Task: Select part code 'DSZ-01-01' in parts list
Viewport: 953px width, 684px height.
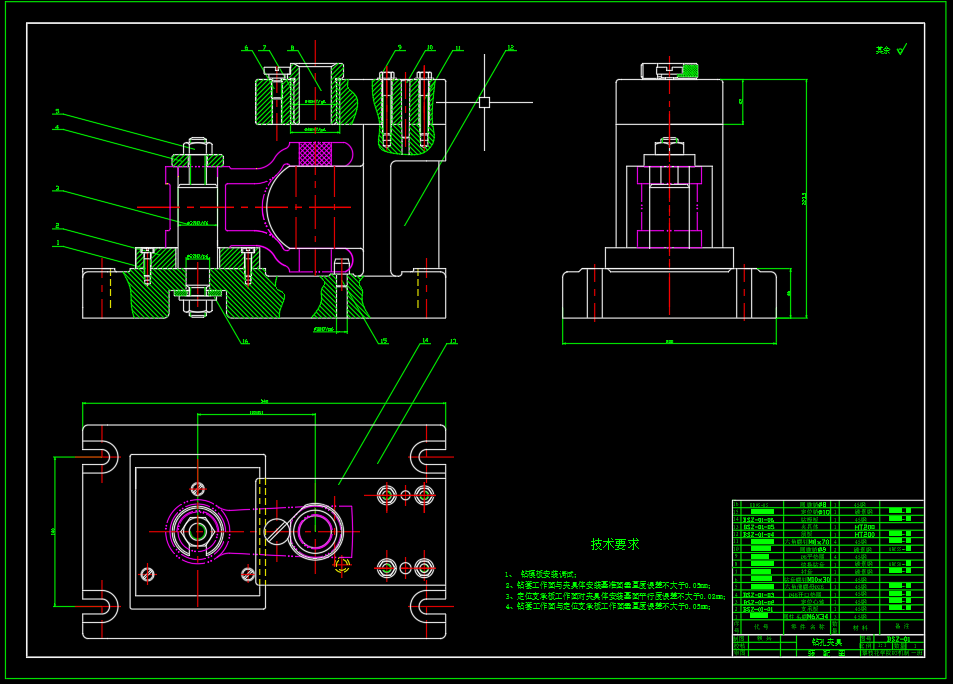Action: tap(759, 609)
